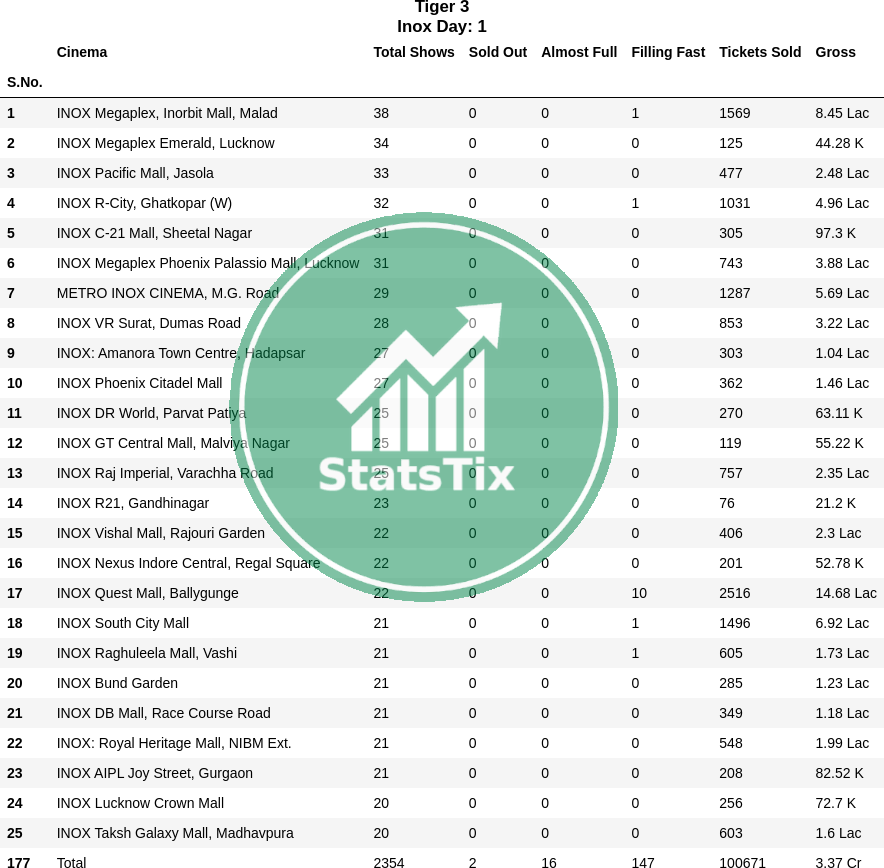Screen dimensions: 884x868
Task: Select 'INOX Taksh Galaxy Mall, Madhavpura' cinema name
Action: [175, 833]
